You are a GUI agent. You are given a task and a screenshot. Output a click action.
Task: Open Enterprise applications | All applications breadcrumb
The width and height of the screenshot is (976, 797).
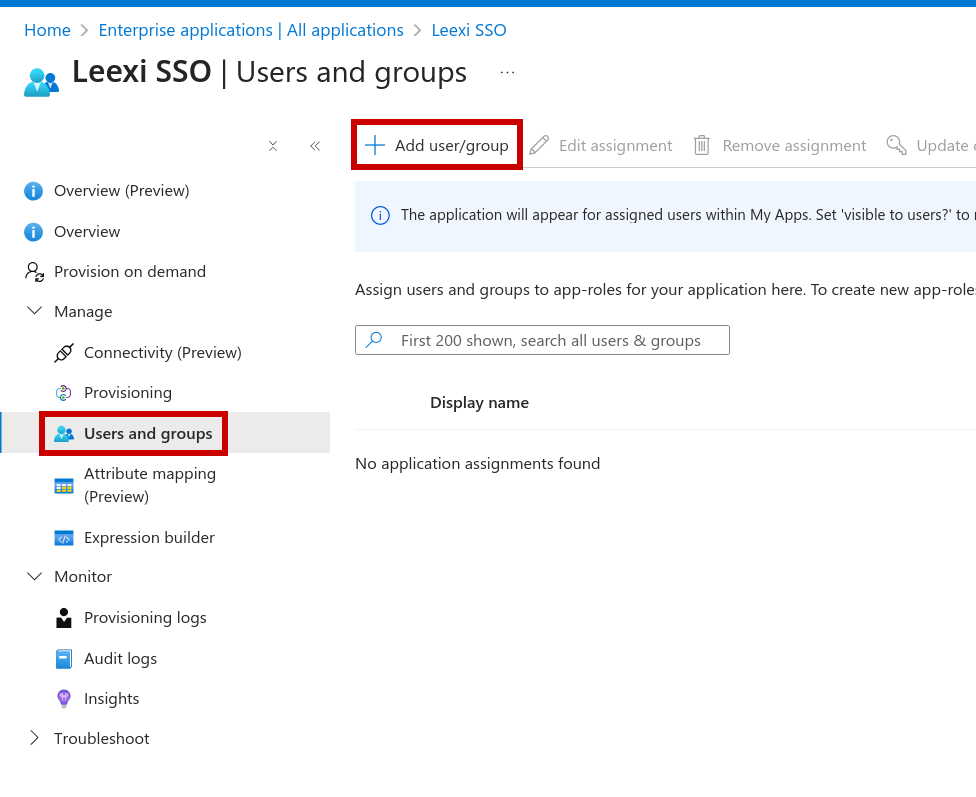click(x=251, y=30)
